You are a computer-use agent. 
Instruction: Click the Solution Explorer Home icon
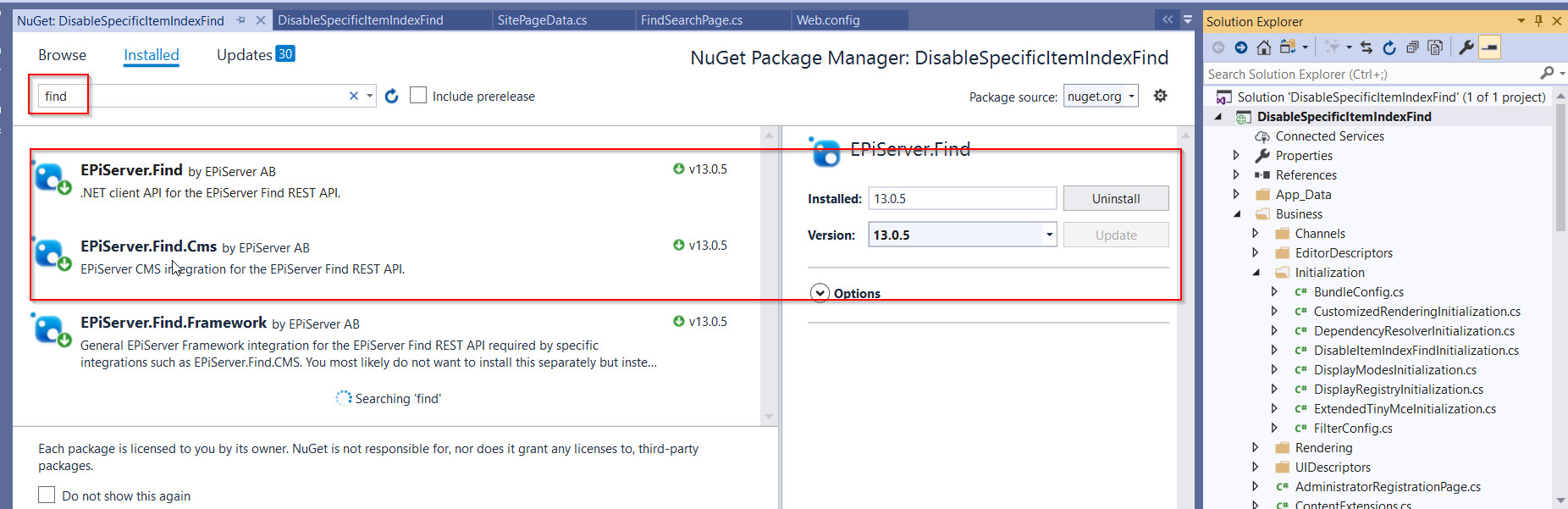click(1263, 47)
